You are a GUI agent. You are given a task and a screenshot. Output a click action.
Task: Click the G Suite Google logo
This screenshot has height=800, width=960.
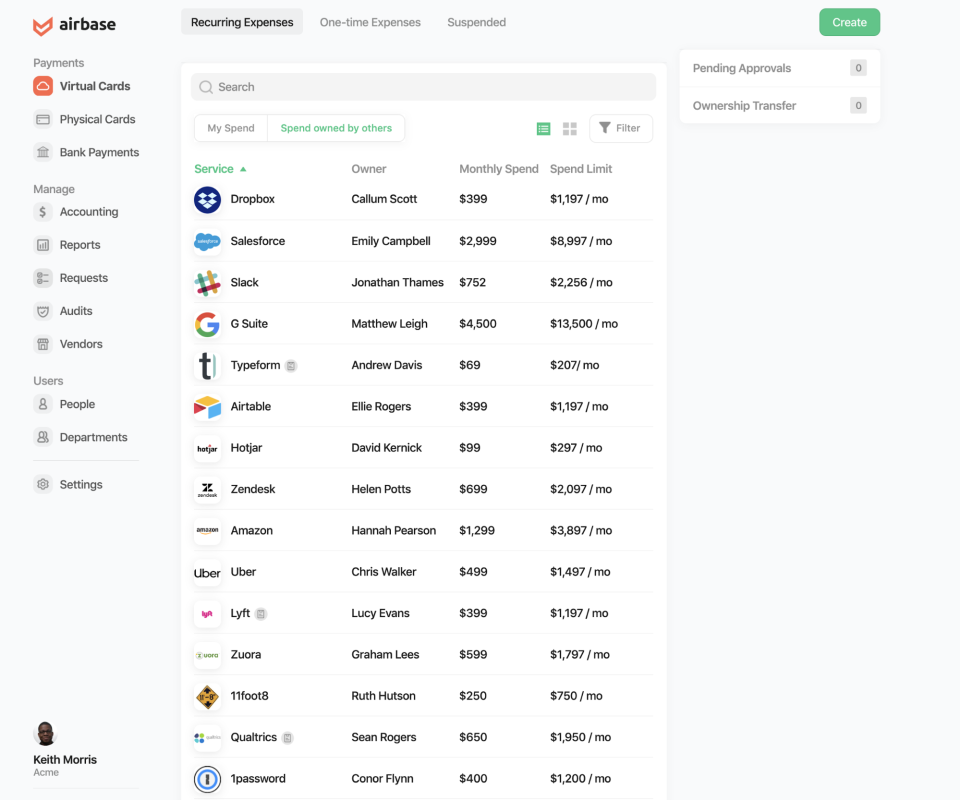(208, 324)
